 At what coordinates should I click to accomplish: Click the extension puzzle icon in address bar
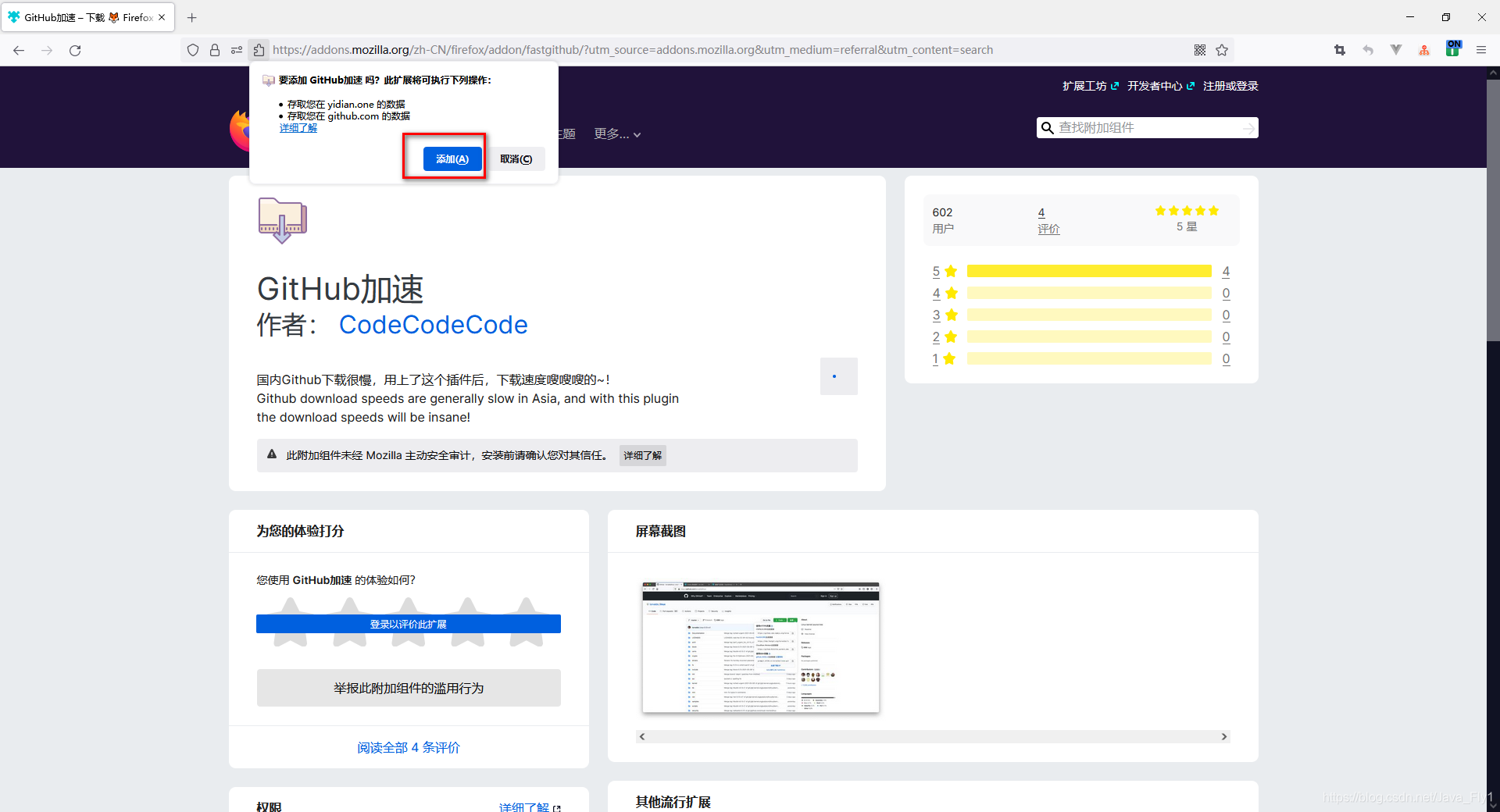click(259, 50)
